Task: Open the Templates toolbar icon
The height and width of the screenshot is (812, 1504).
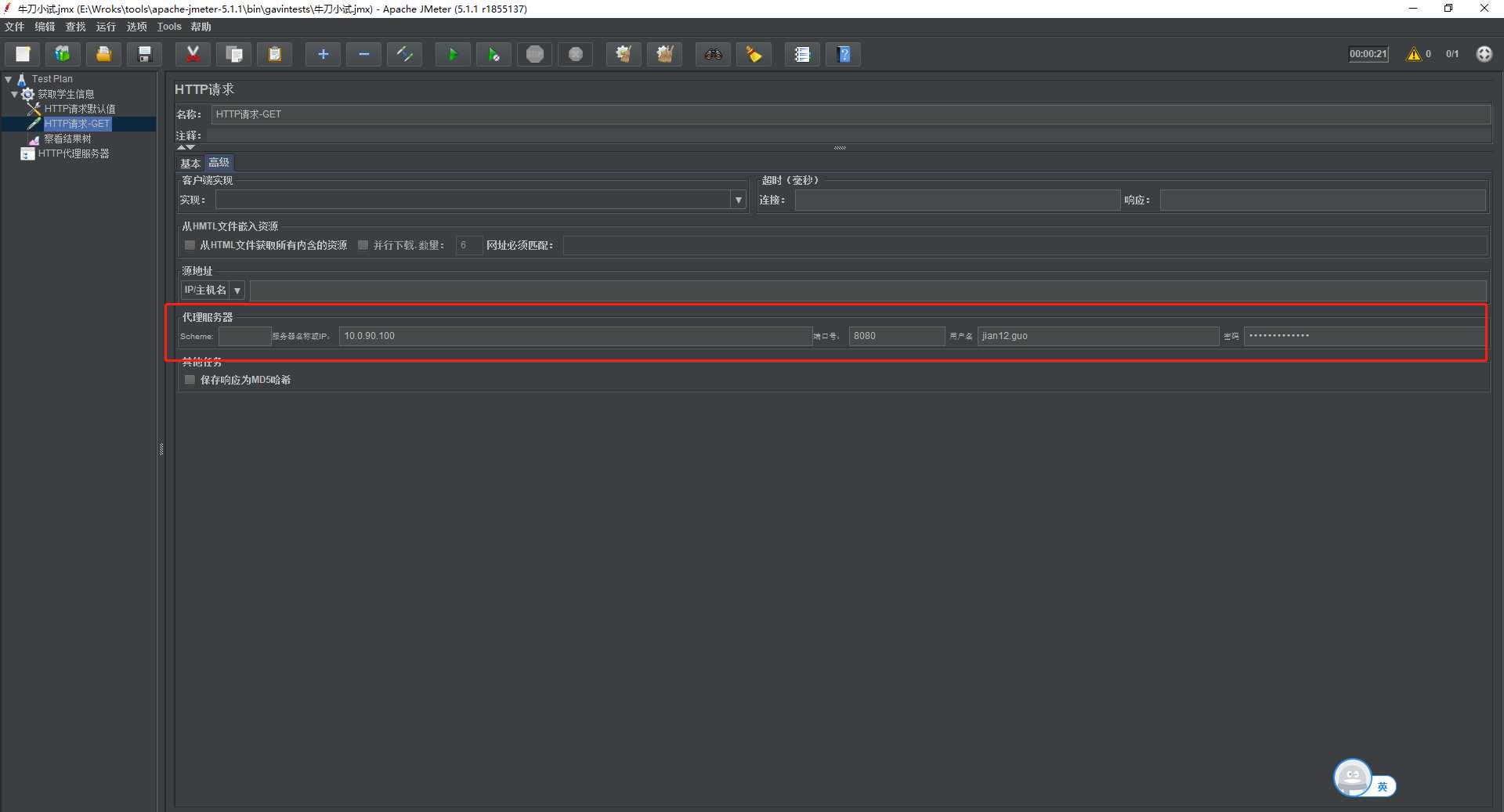Action: point(63,54)
